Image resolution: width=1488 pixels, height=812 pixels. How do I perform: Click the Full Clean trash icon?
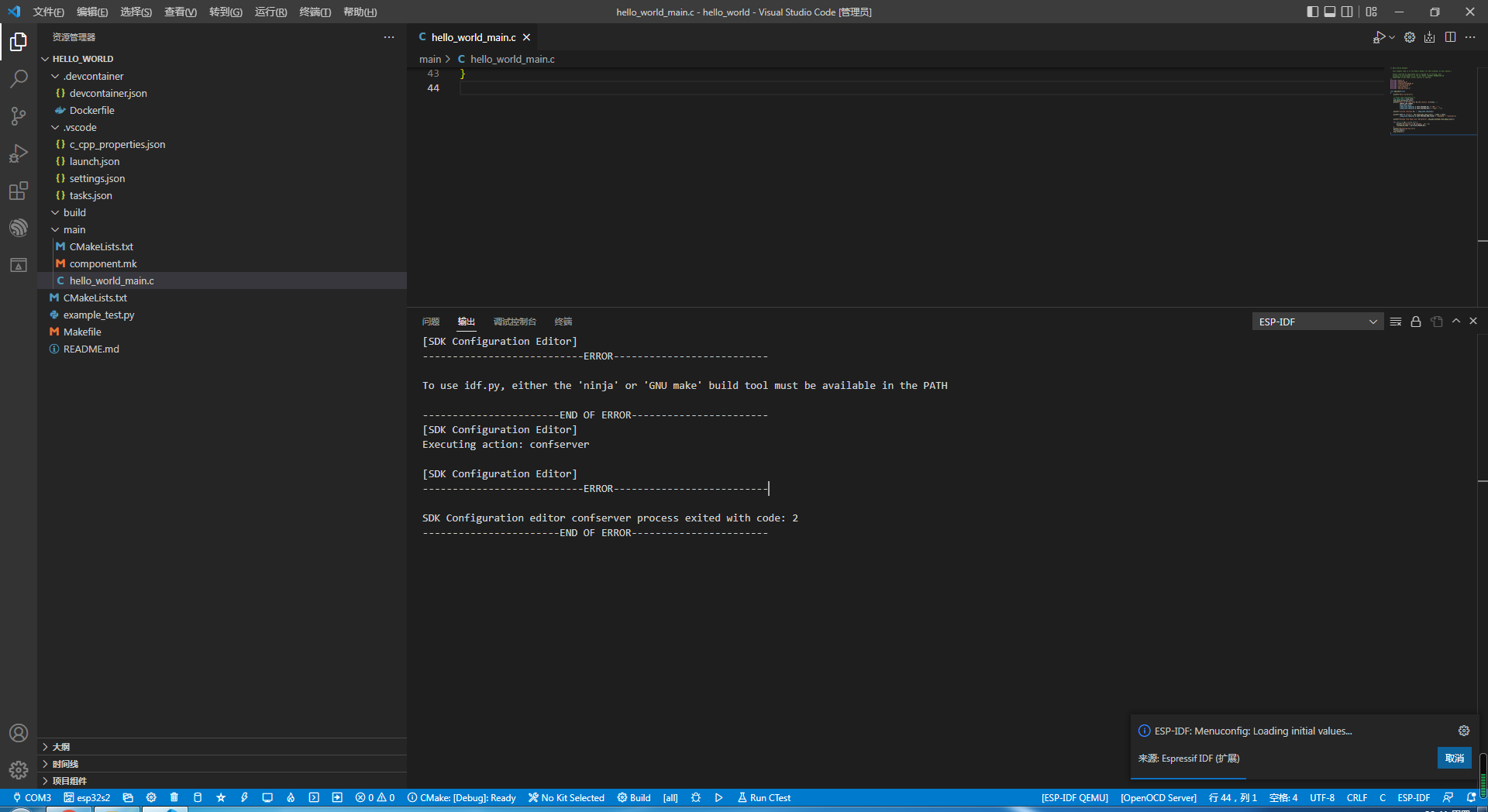(x=174, y=797)
